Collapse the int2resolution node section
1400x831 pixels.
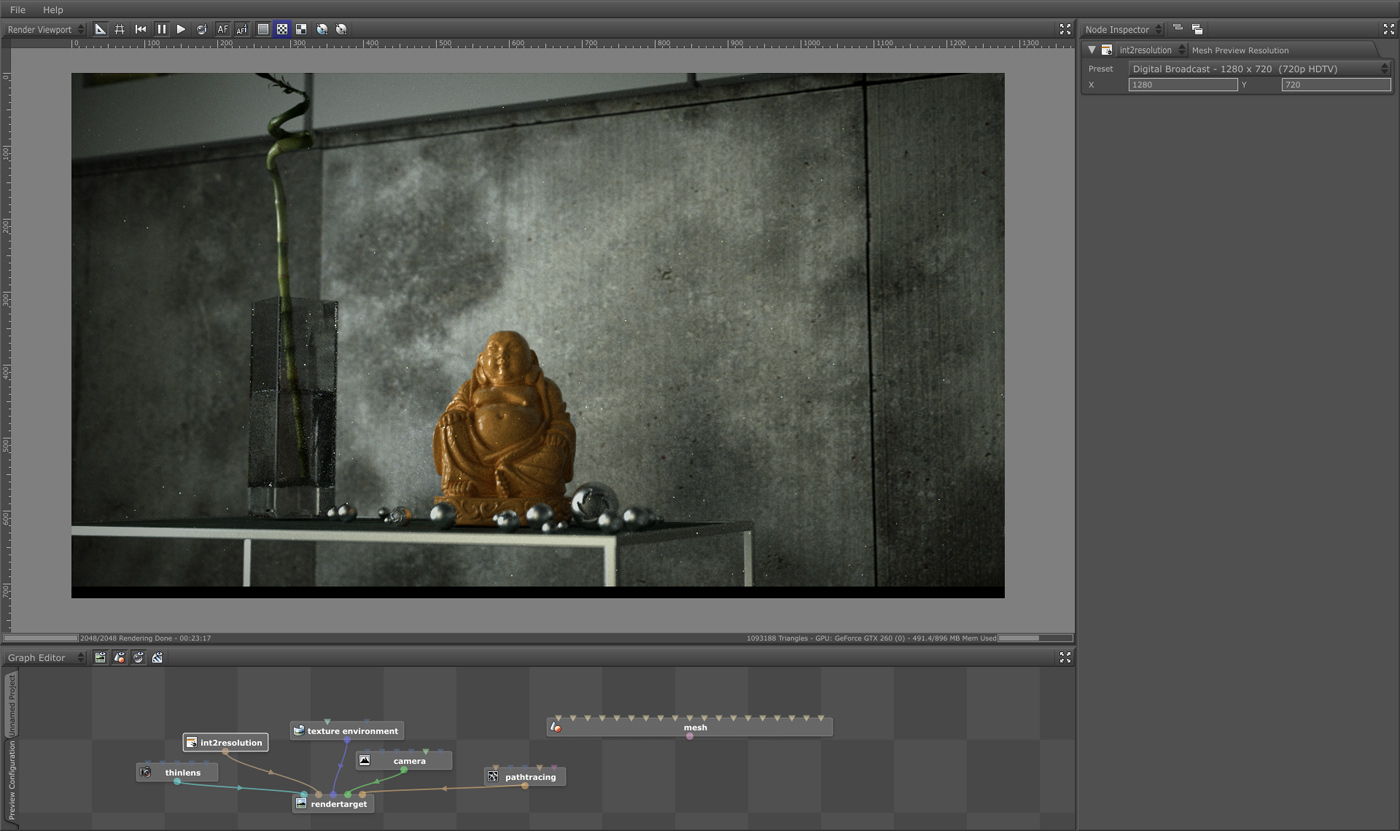click(x=1092, y=50)
